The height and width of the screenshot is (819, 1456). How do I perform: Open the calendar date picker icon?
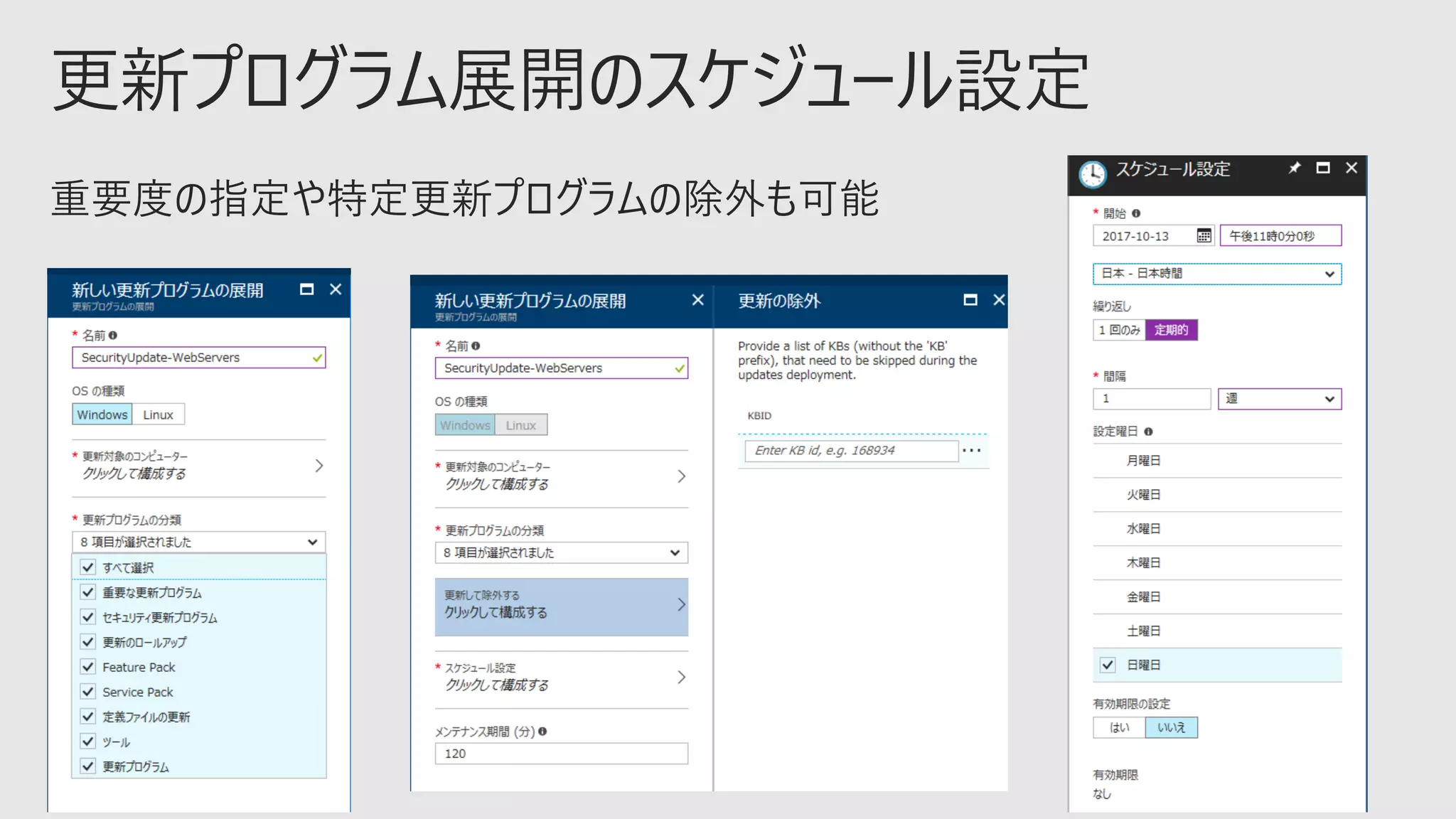1203,236
